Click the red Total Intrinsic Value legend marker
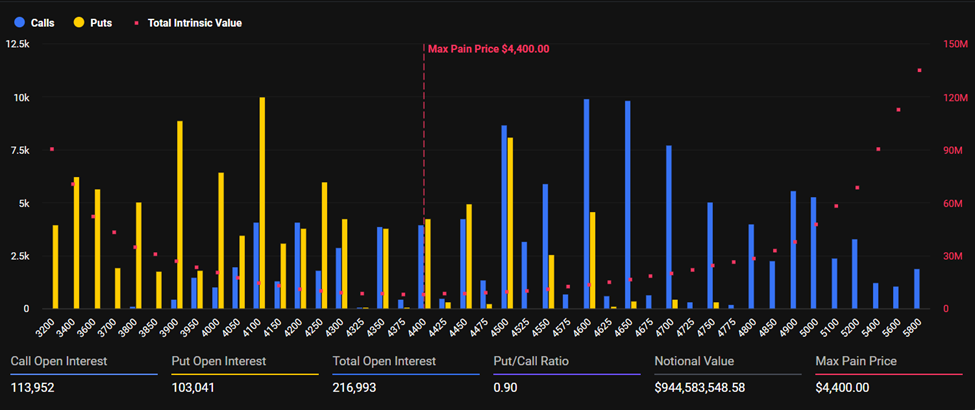 click(x=136, y=22)
